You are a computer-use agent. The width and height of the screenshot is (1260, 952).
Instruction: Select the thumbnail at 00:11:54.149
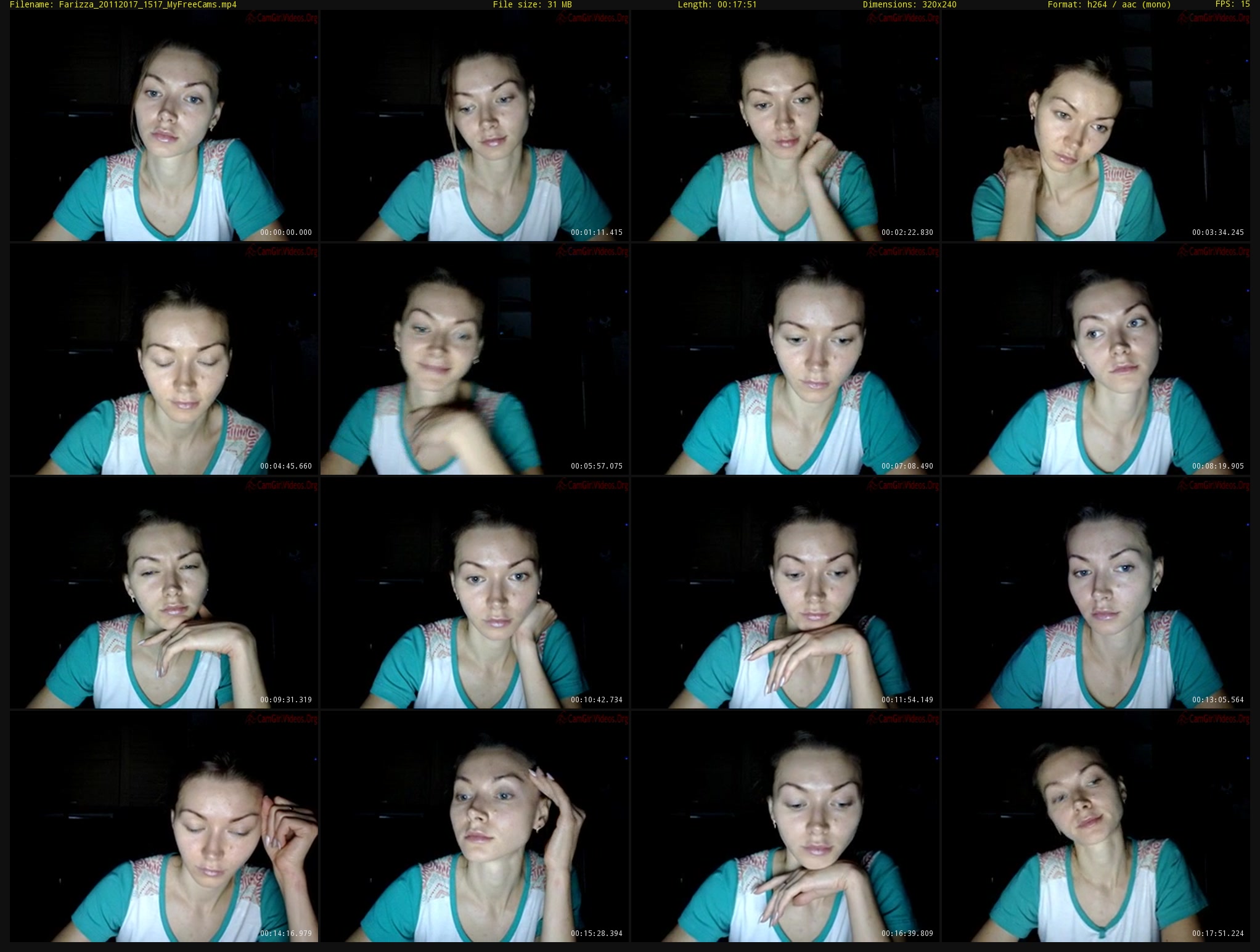[785, 593]
